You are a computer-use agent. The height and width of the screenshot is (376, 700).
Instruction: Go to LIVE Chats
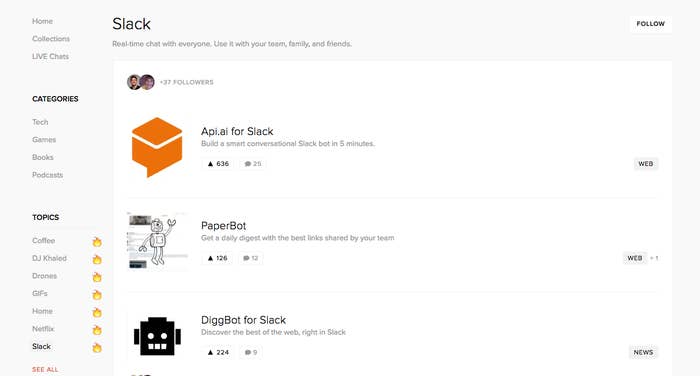(x=50, y=57)
